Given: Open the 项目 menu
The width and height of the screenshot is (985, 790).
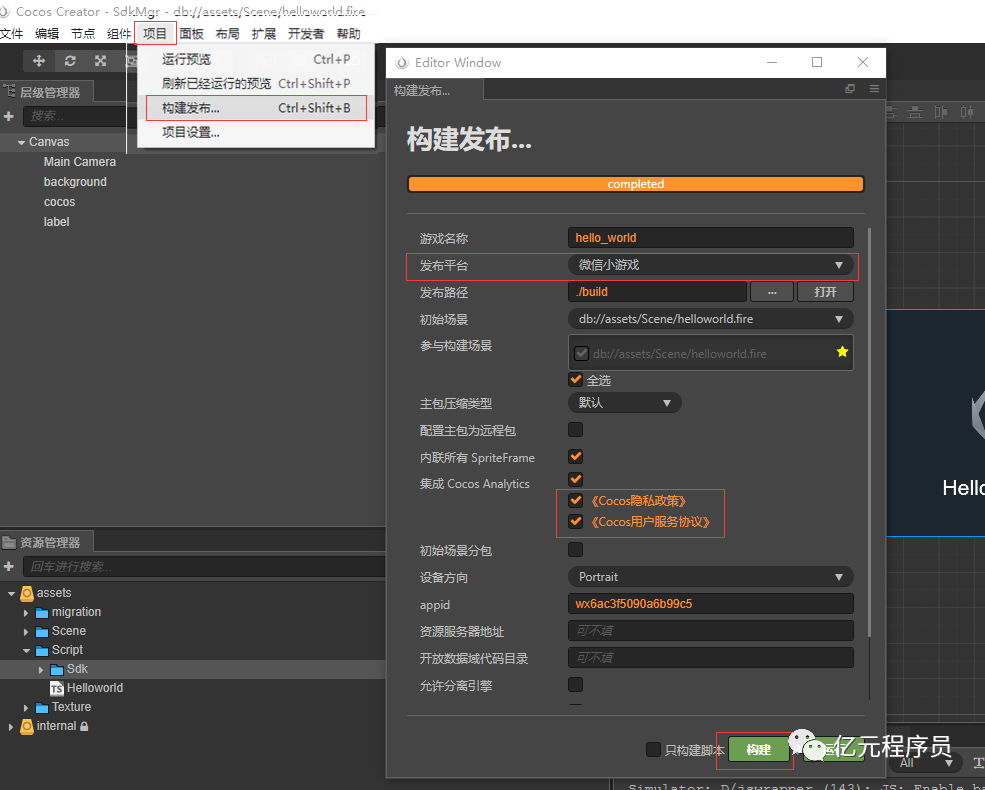Looking at the screenshot, I should pos(155,34).
